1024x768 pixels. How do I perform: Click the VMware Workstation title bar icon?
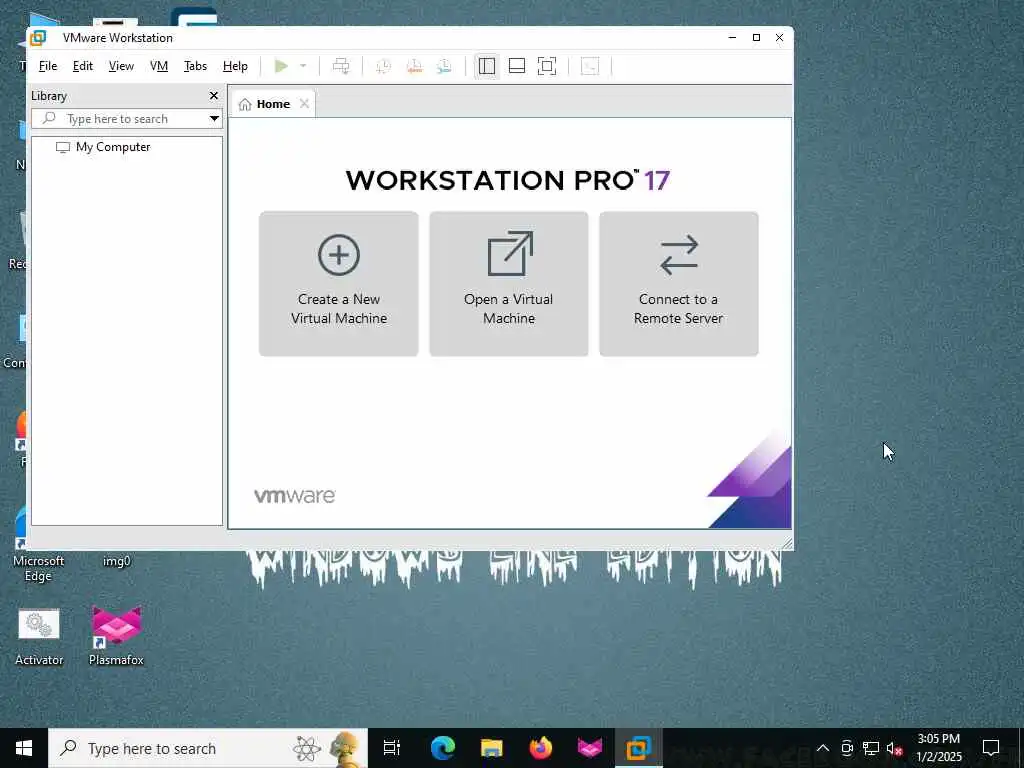tap(39, 38)
